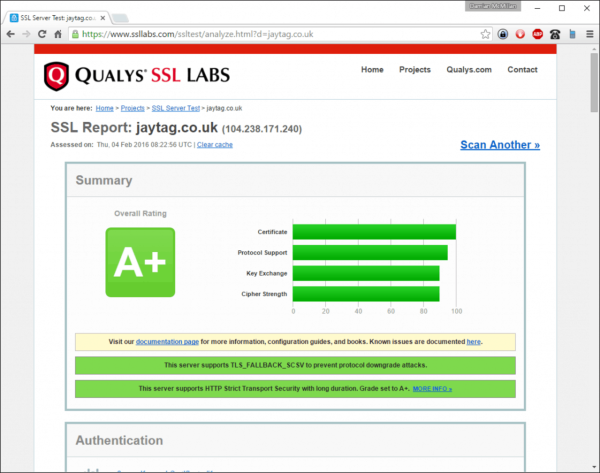Image resolution: width=600 pixels, height=473 pixels.
Task: Open the padlock extension icon
Action: 503,34
